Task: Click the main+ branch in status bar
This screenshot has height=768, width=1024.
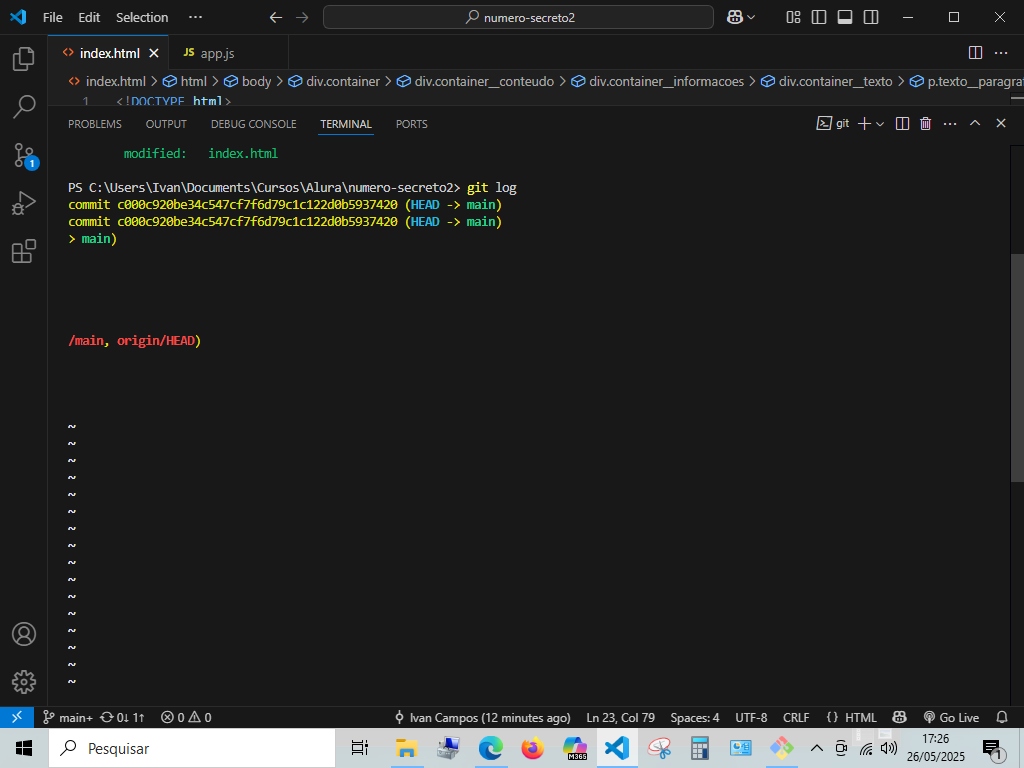Action: [68, 717]
